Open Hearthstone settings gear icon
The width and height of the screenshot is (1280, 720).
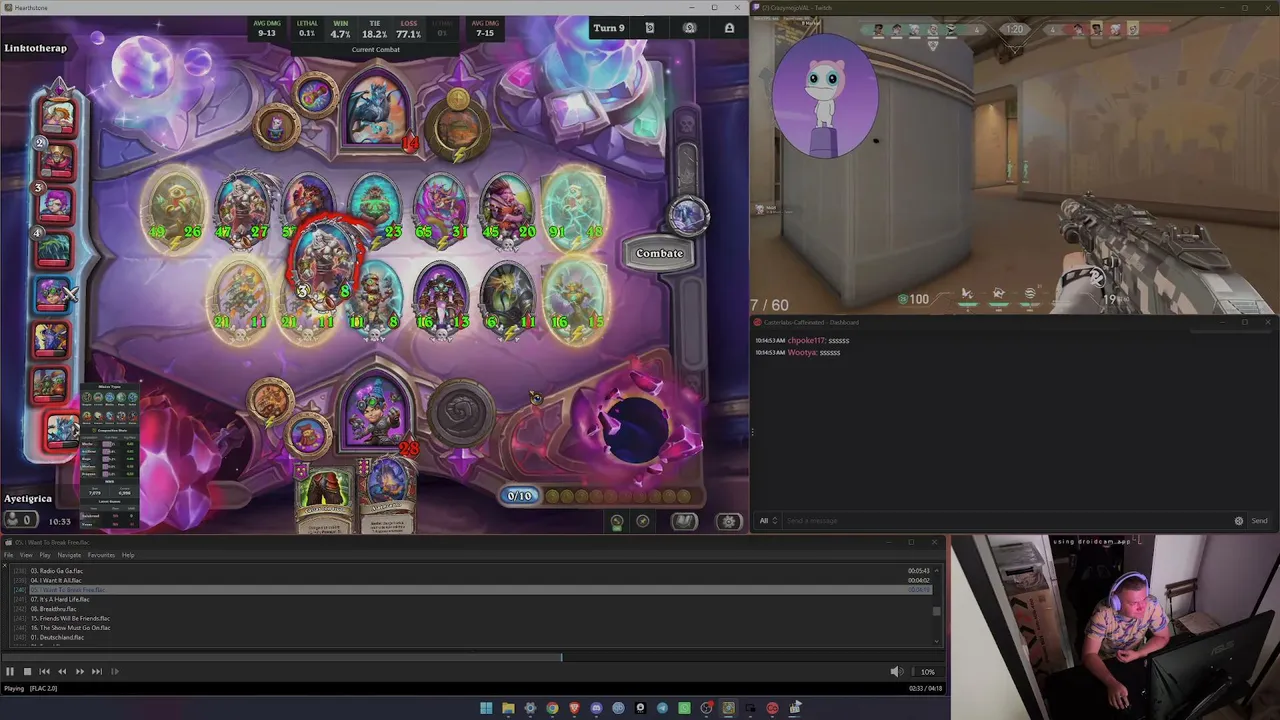point(729,521)
